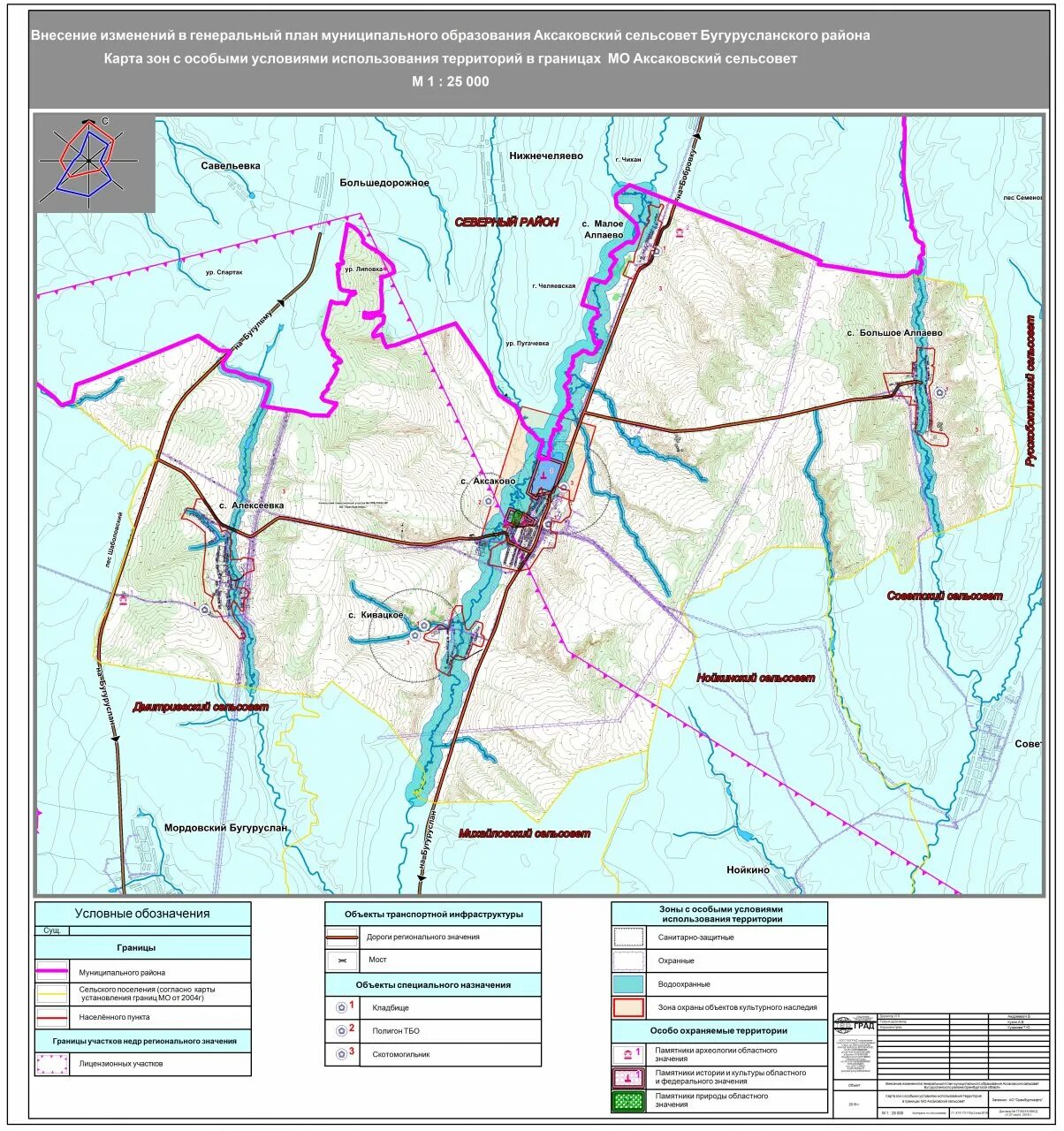Click the yellow rural settlement boundary swatch
The height and width of the screenshot is (1131, 1064).
pos(51,994)
